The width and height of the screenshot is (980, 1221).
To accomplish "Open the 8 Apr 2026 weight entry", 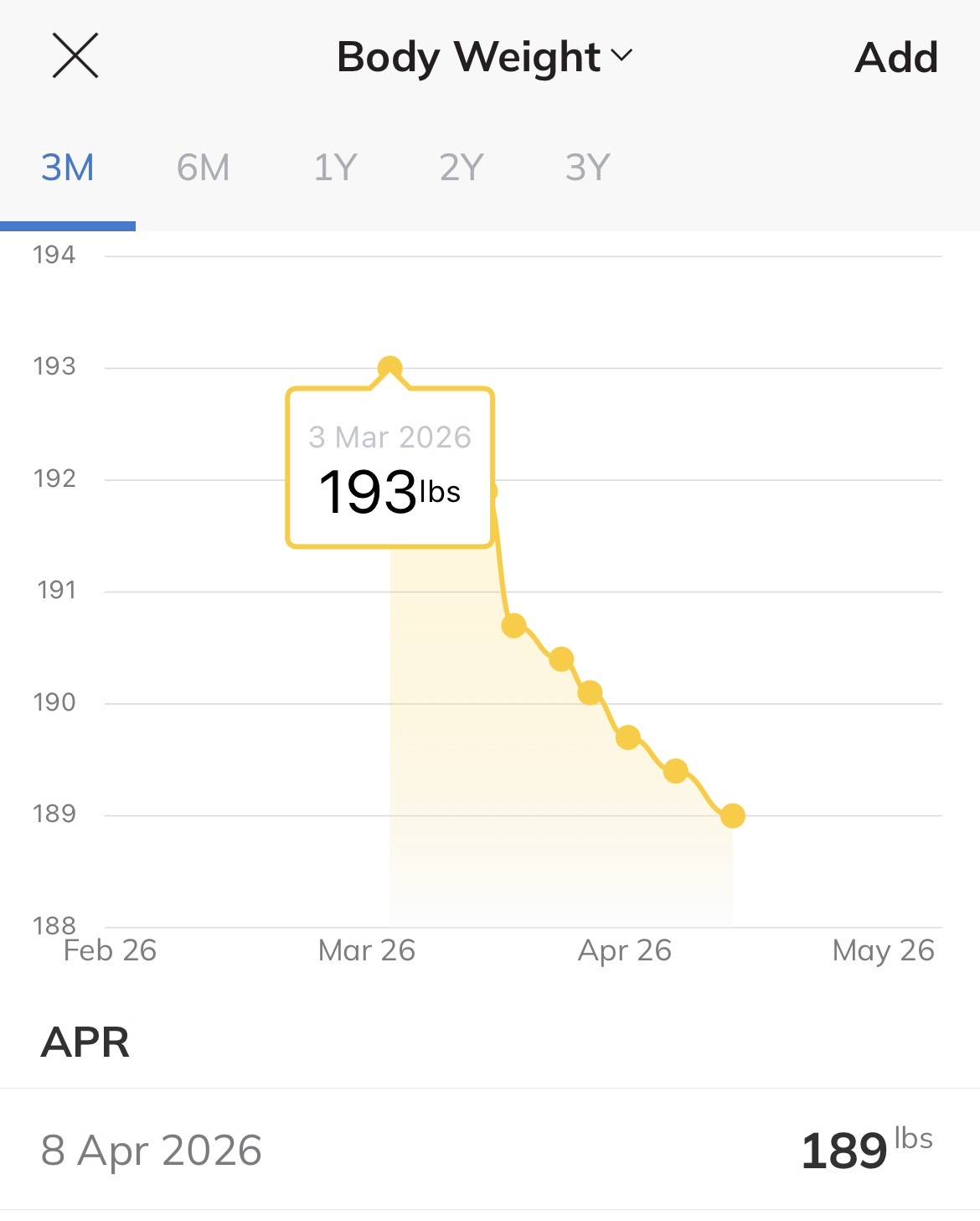I will click(x=490, y=1150).
